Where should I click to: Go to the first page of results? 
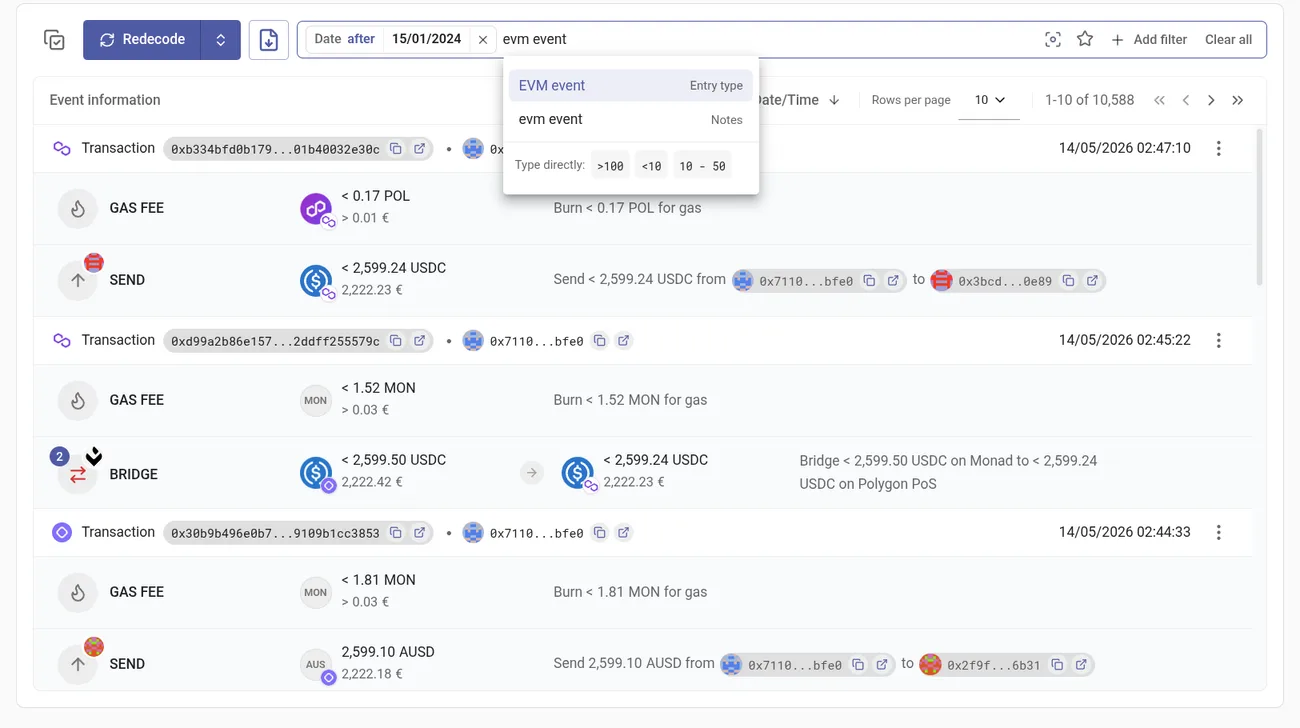click(x=1160, y=100)
